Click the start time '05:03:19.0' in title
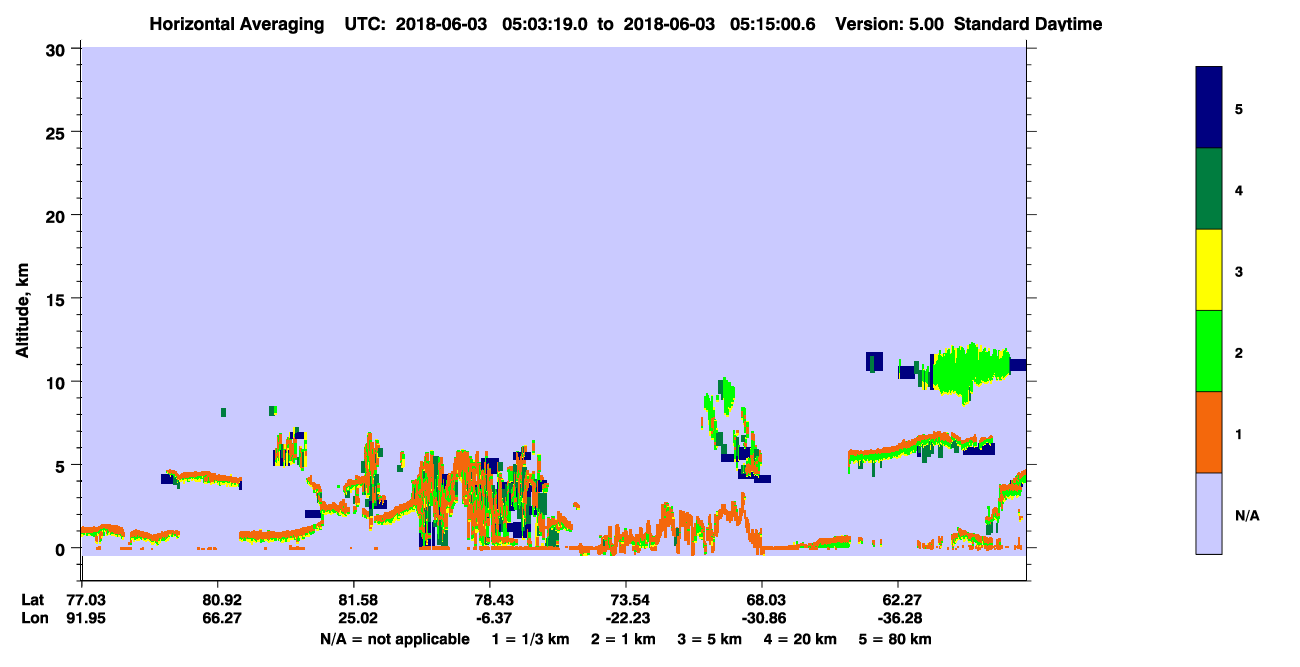This screenshot has height=667, width=1300. coord(547,24)
